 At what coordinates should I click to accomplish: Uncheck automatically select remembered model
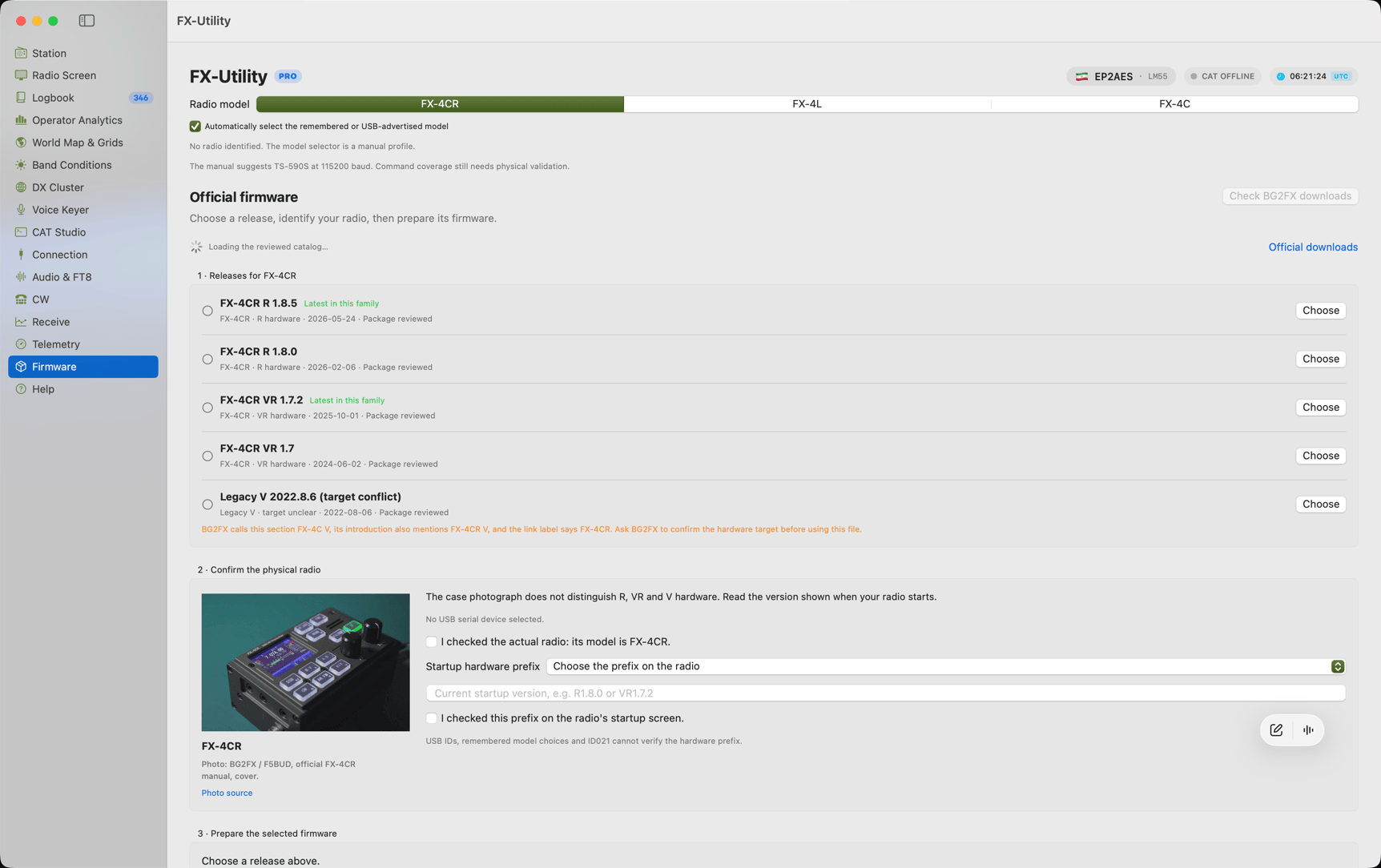[x=195, y=127]
